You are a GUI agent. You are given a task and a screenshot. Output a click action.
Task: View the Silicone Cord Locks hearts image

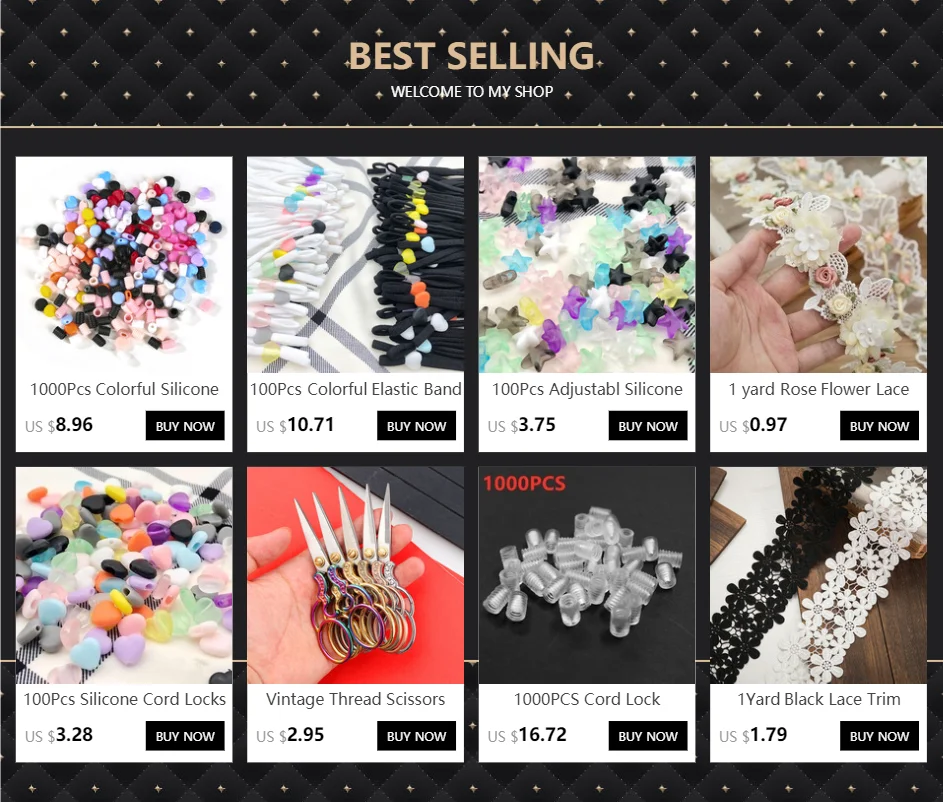pyautogui.click(x=124, y=575)
